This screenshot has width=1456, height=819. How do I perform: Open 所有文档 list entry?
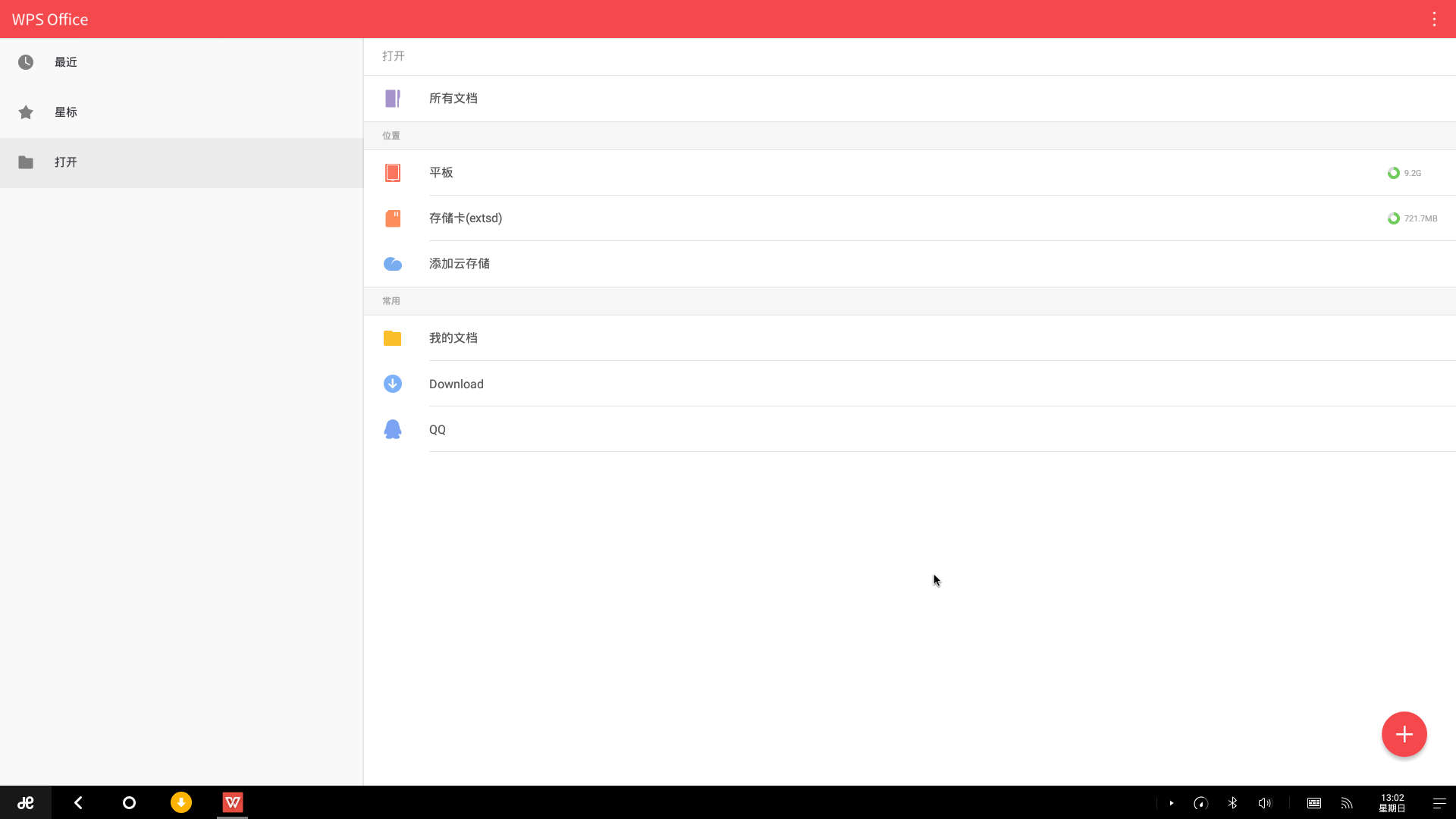click(x=909, y=99)
